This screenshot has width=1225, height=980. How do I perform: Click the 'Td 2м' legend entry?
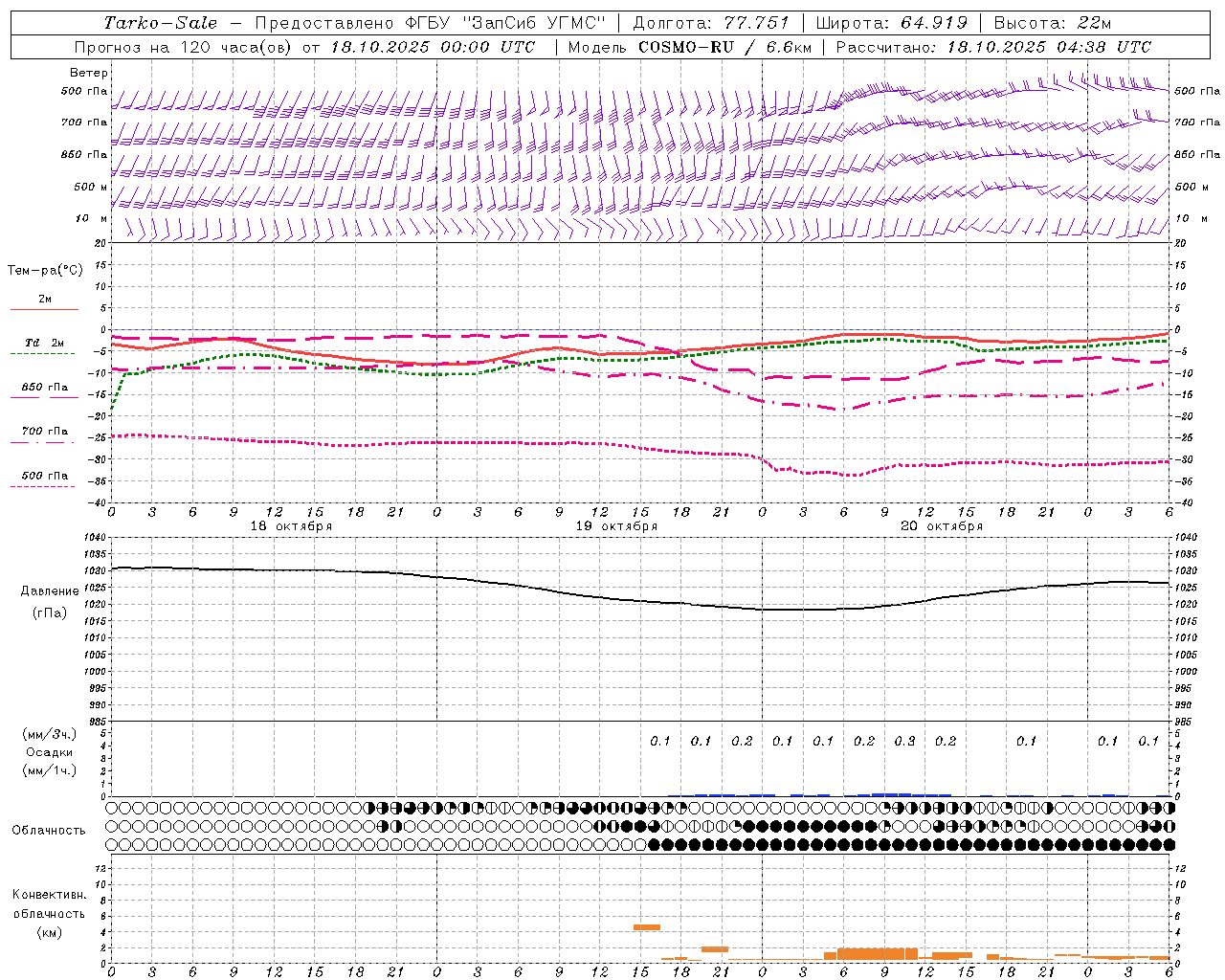click(x=44, y=343)
